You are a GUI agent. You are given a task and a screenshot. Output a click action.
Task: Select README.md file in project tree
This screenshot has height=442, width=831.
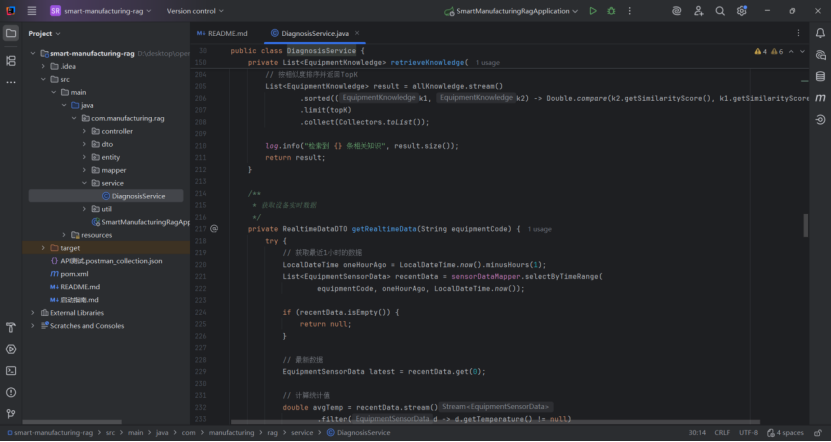[x=75, y=287]
